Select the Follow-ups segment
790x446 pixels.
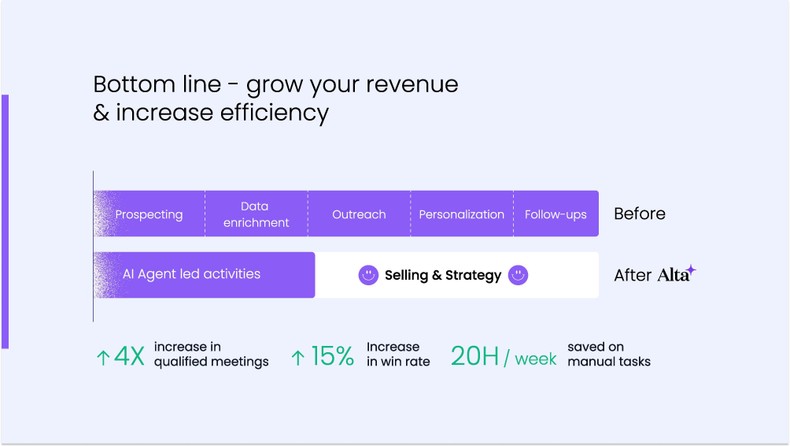click(x=556, y=214)
